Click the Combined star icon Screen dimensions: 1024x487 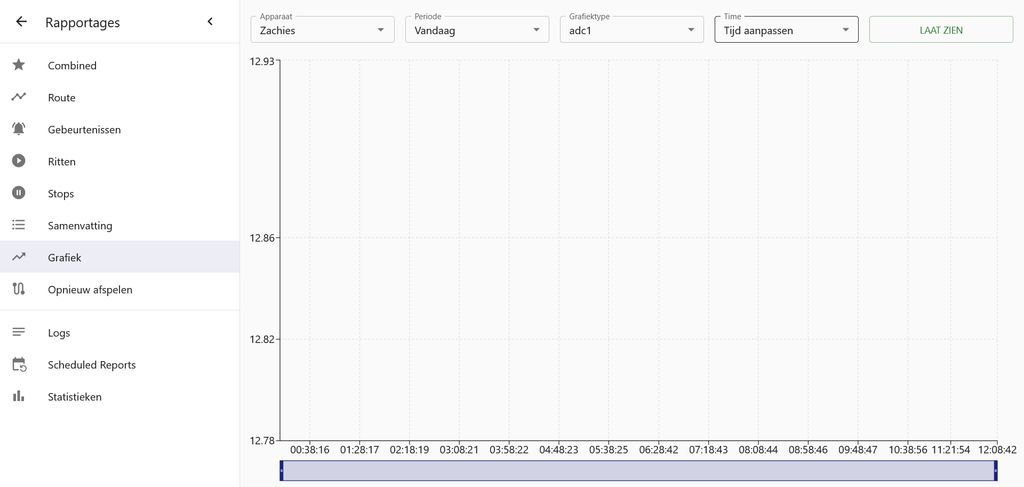[x=19, y=65]
